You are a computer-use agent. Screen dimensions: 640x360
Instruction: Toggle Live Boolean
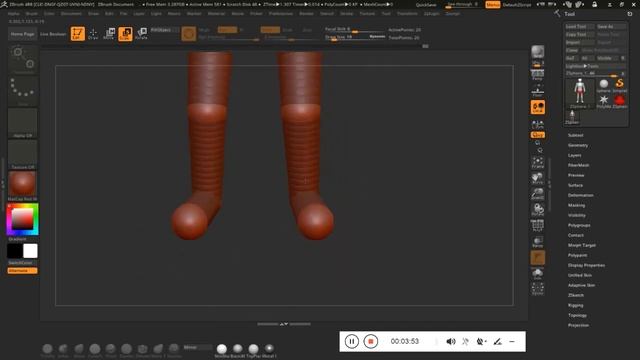click(53, 34)
